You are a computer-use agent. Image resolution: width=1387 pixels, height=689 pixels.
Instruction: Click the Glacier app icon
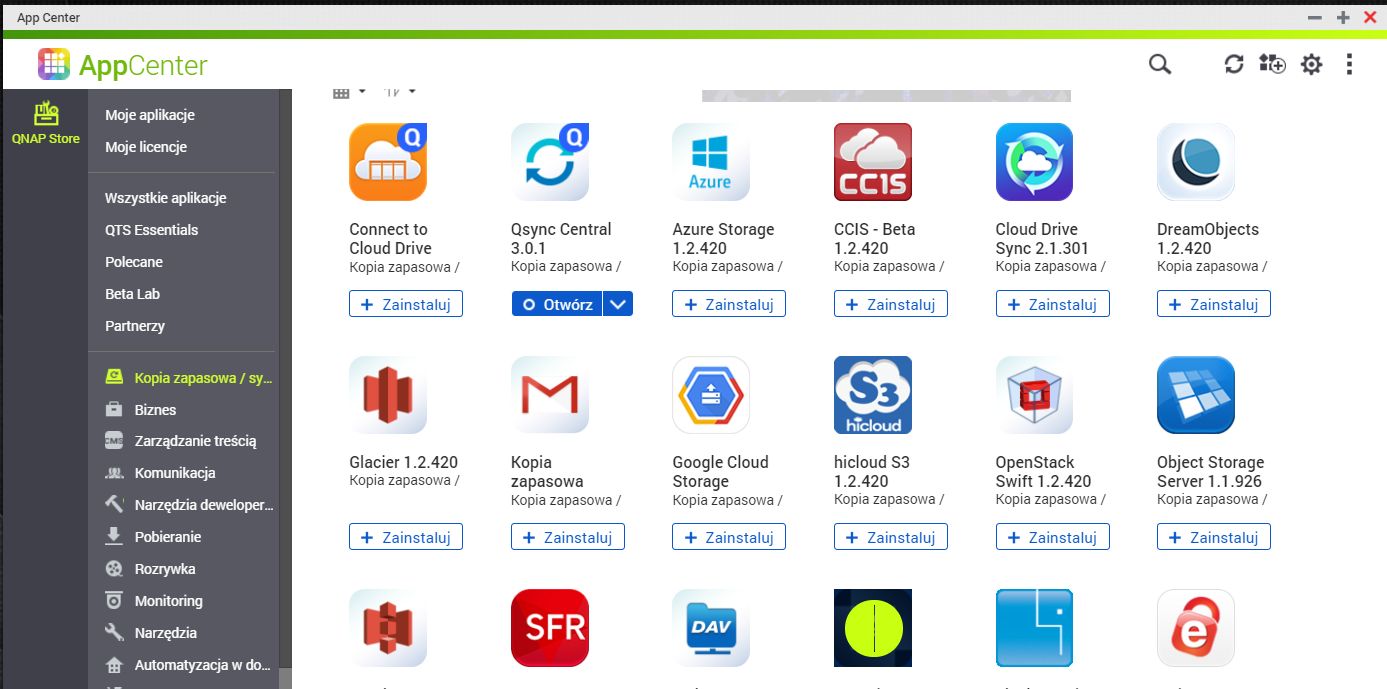click(388, 395)
